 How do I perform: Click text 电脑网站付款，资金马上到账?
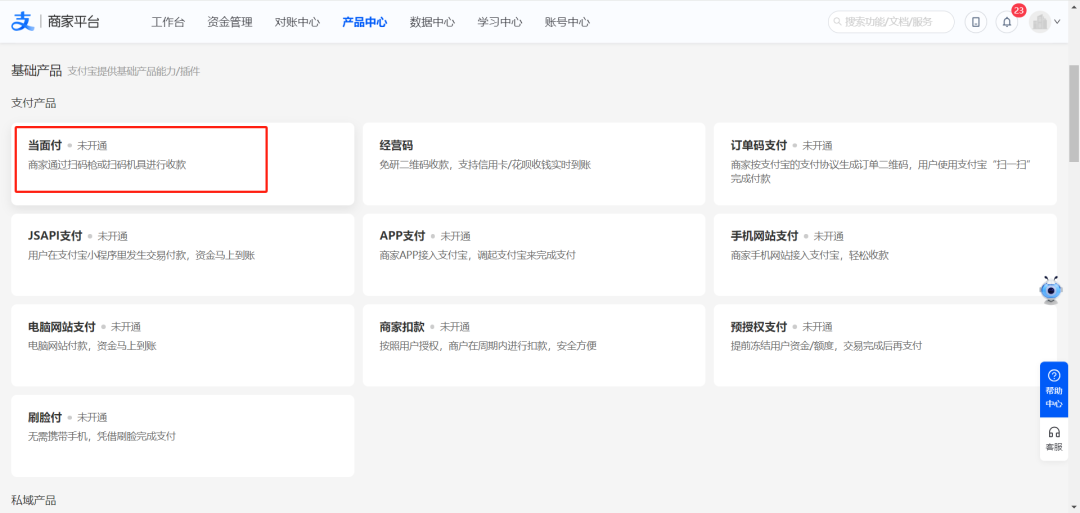pos(92,346)
